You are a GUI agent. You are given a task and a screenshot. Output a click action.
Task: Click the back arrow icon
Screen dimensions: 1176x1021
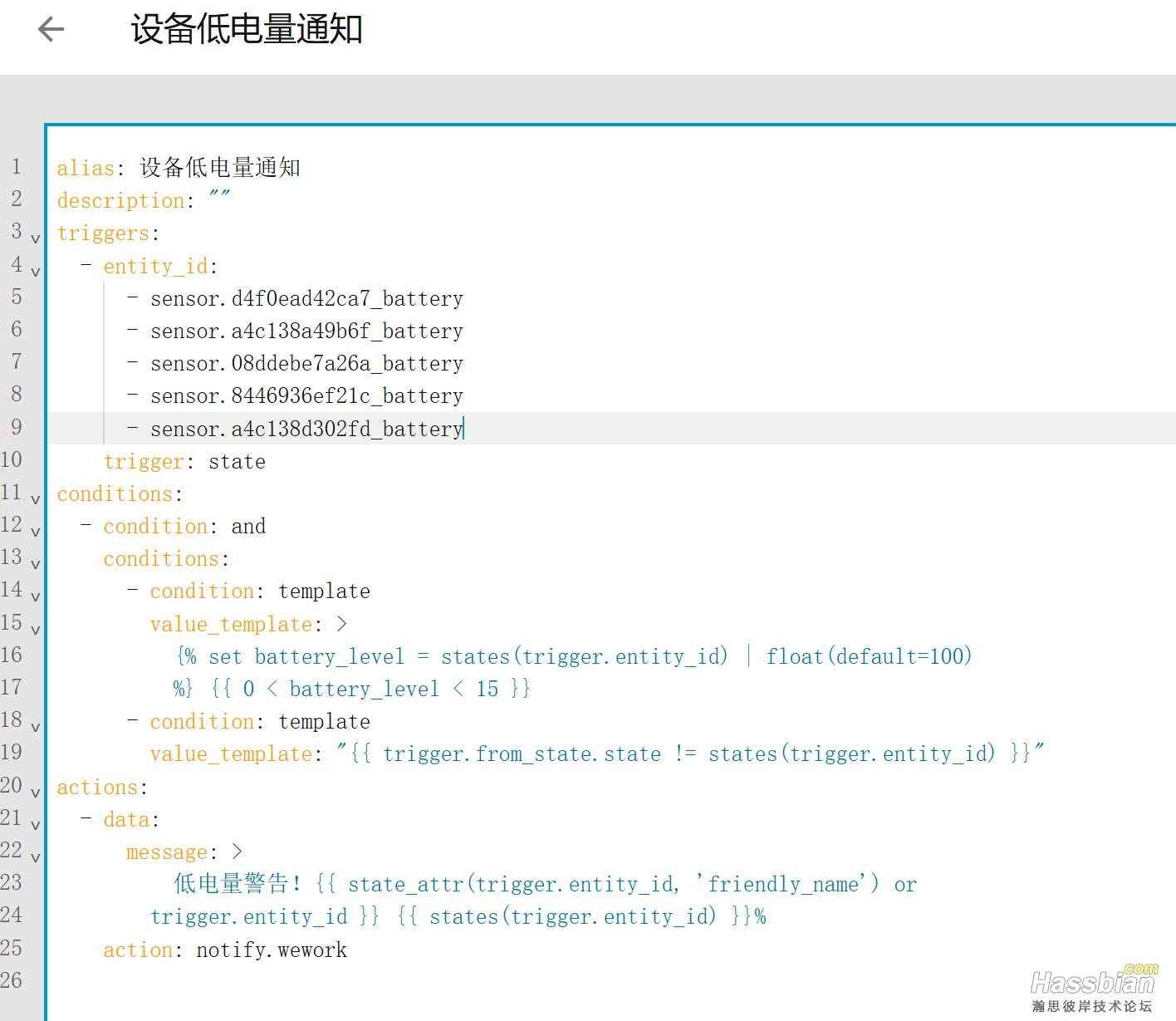pyautogui.click(x=51, y=30)
